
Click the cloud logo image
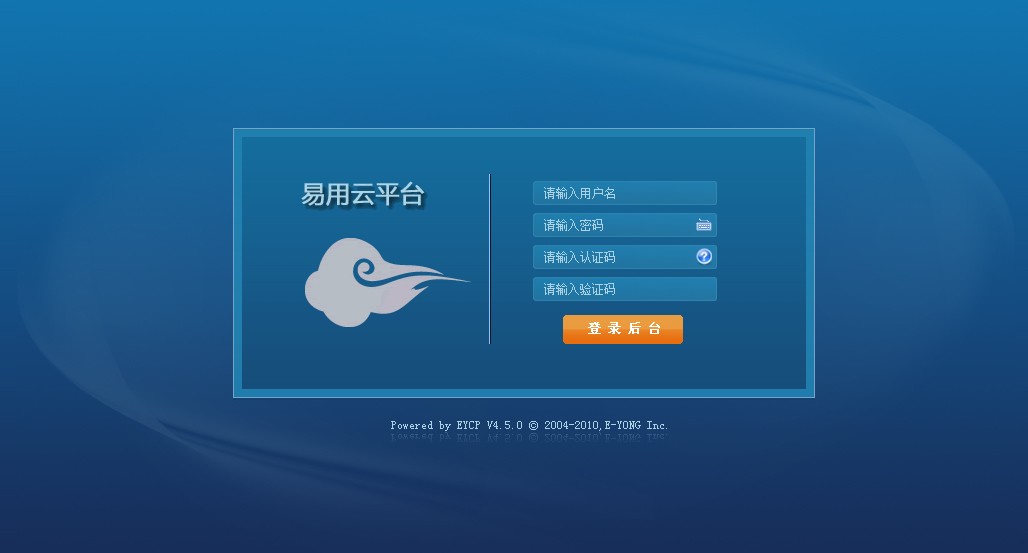387,282
